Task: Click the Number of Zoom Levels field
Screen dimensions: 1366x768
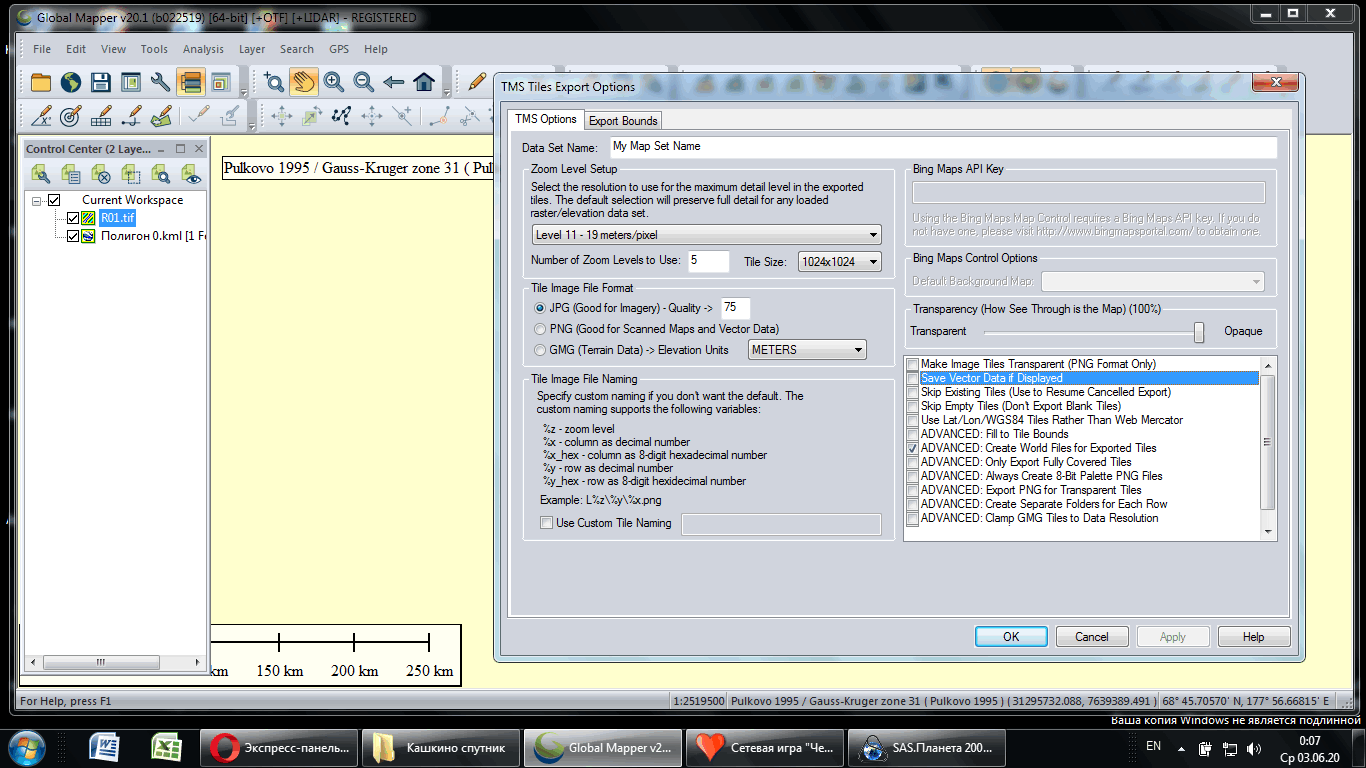Action: click(x=708, y=261)
